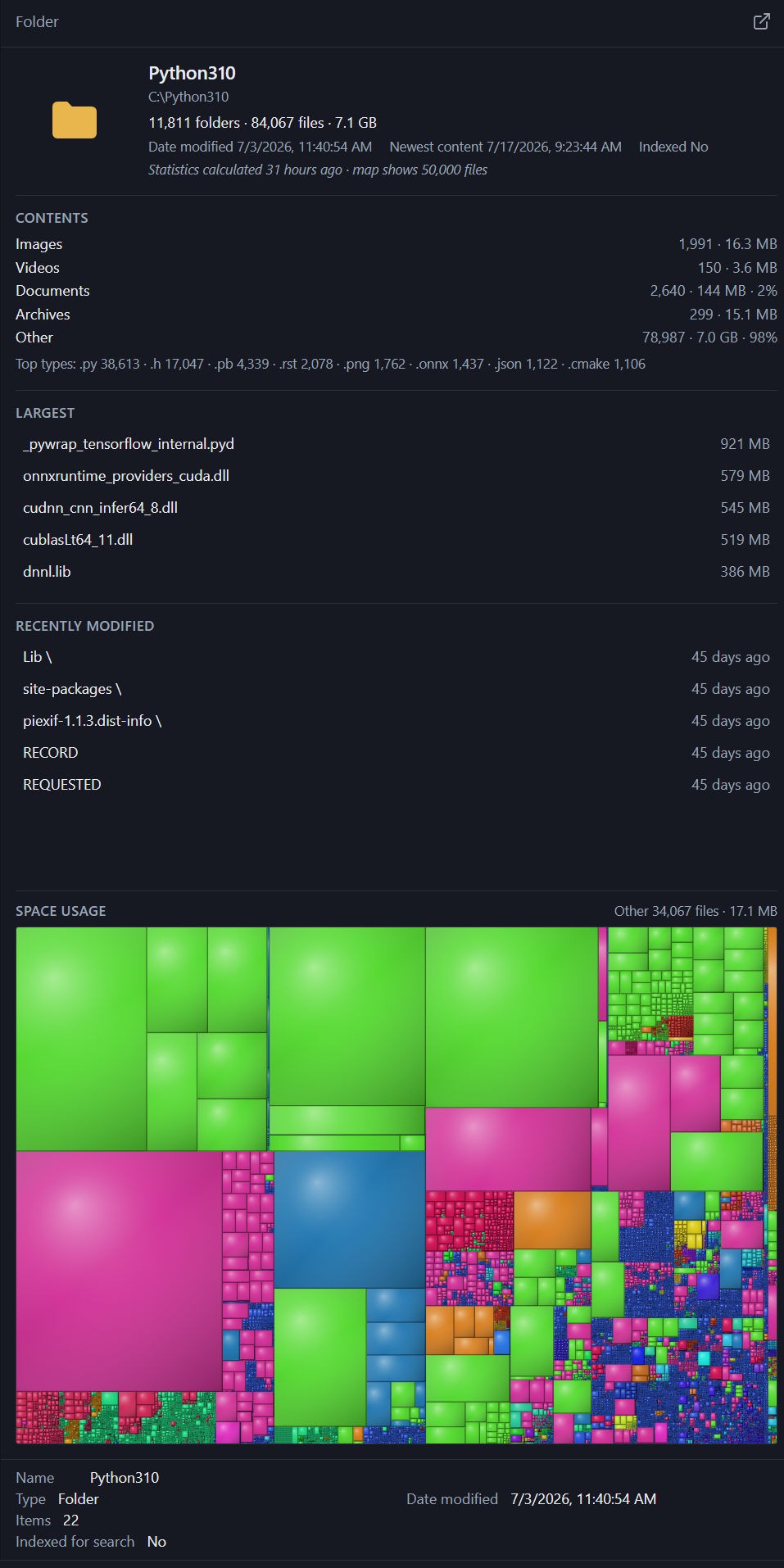This screenshot has height=1568, width=784.
Task: Click the LARGEST section heading
Action: [x=45, y=413]
